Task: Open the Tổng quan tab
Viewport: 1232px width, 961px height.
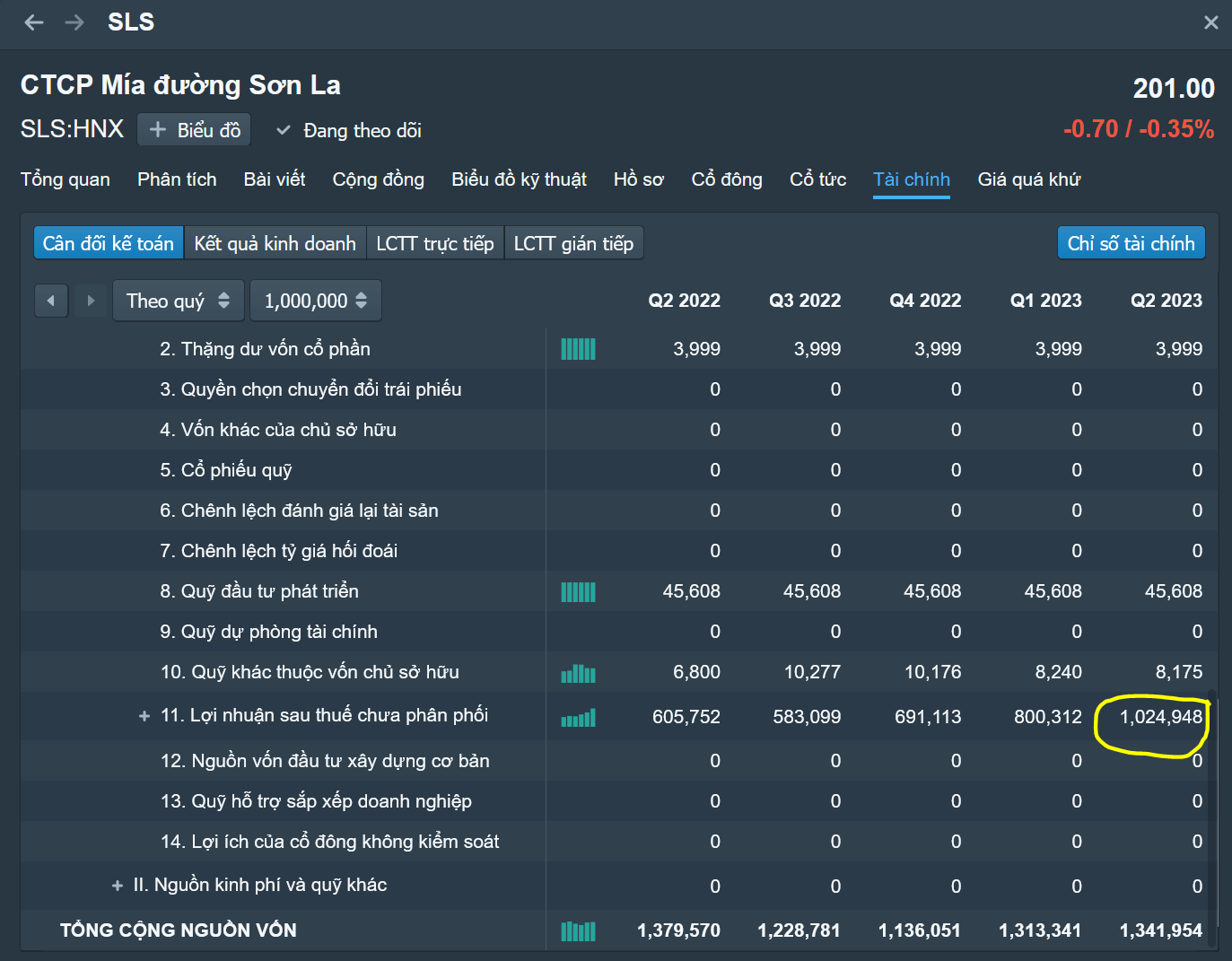Action: click(x=66, y=179)
